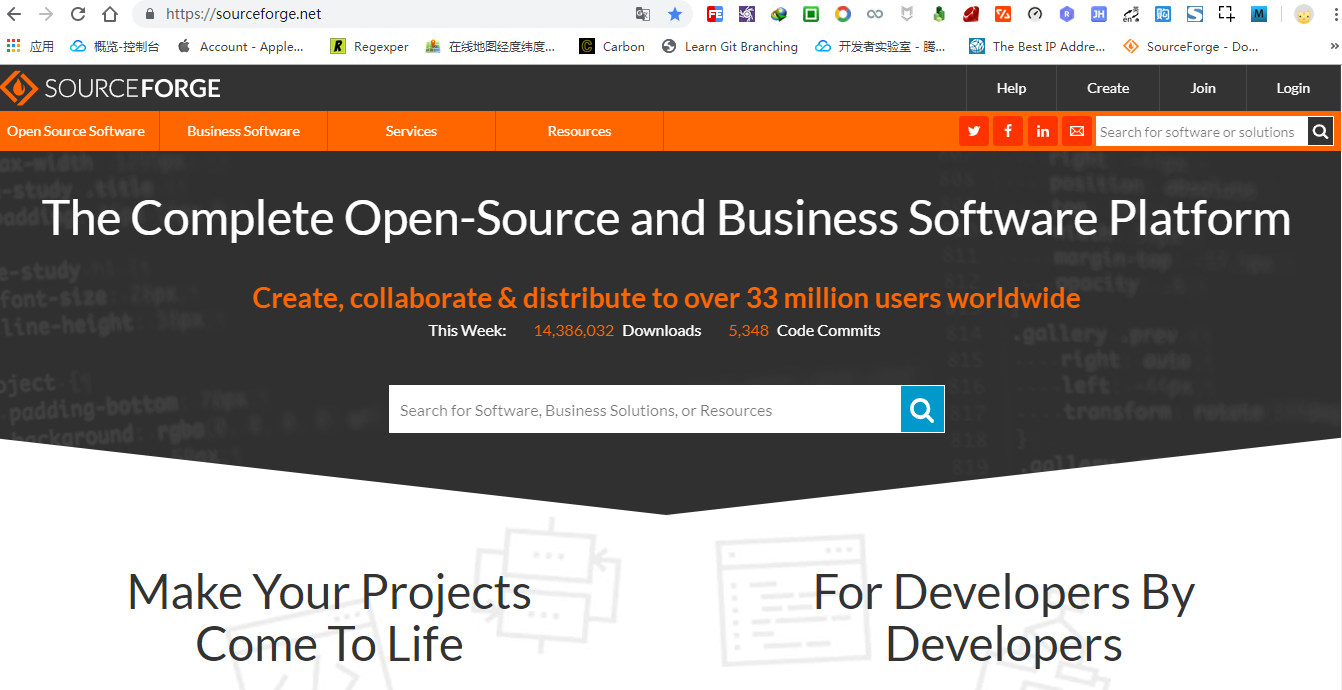Click the header search magnifier icon

click(1320, 131)
